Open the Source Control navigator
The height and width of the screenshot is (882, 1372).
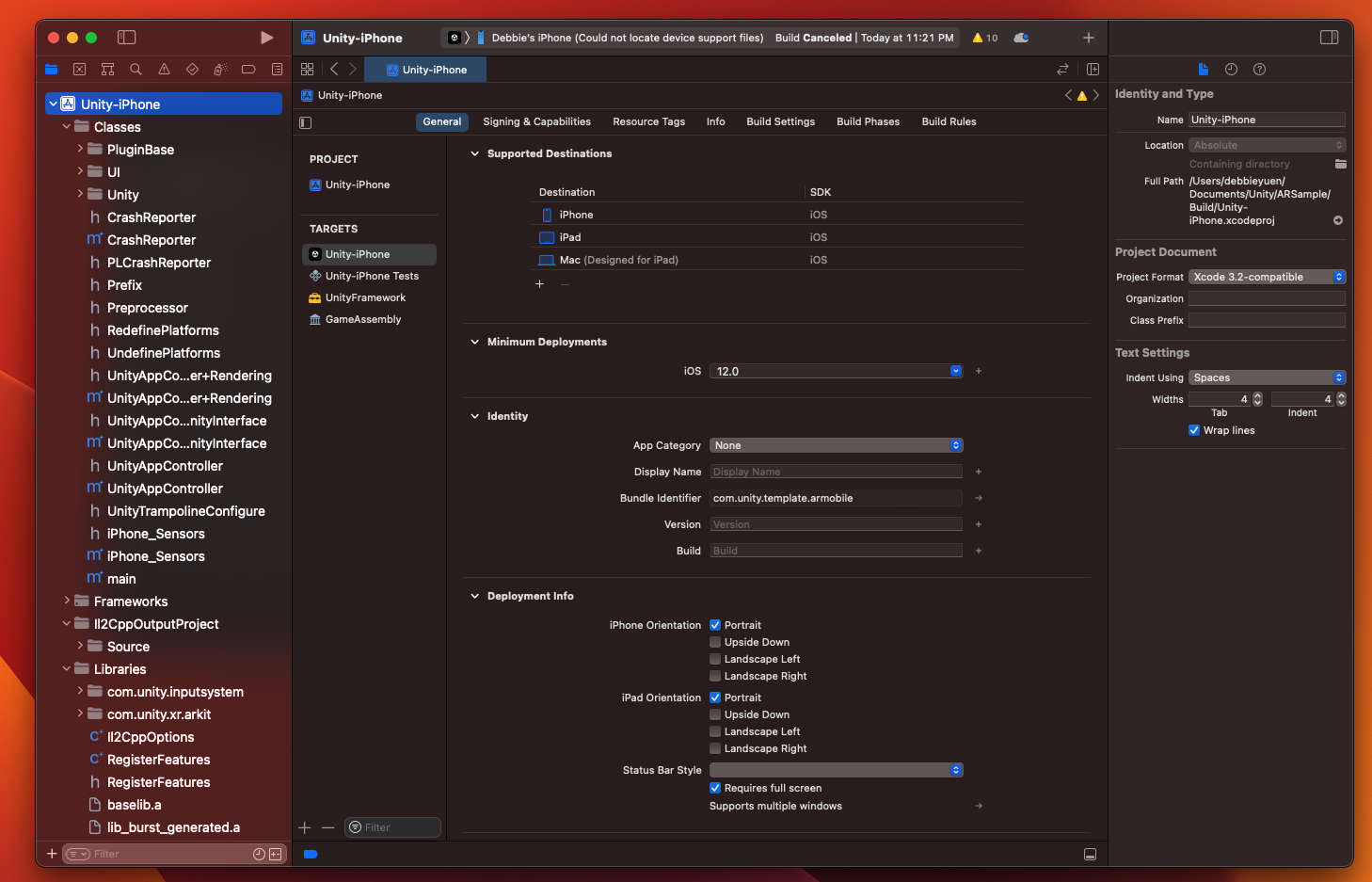pyautogui.click(x=79, y=70)
